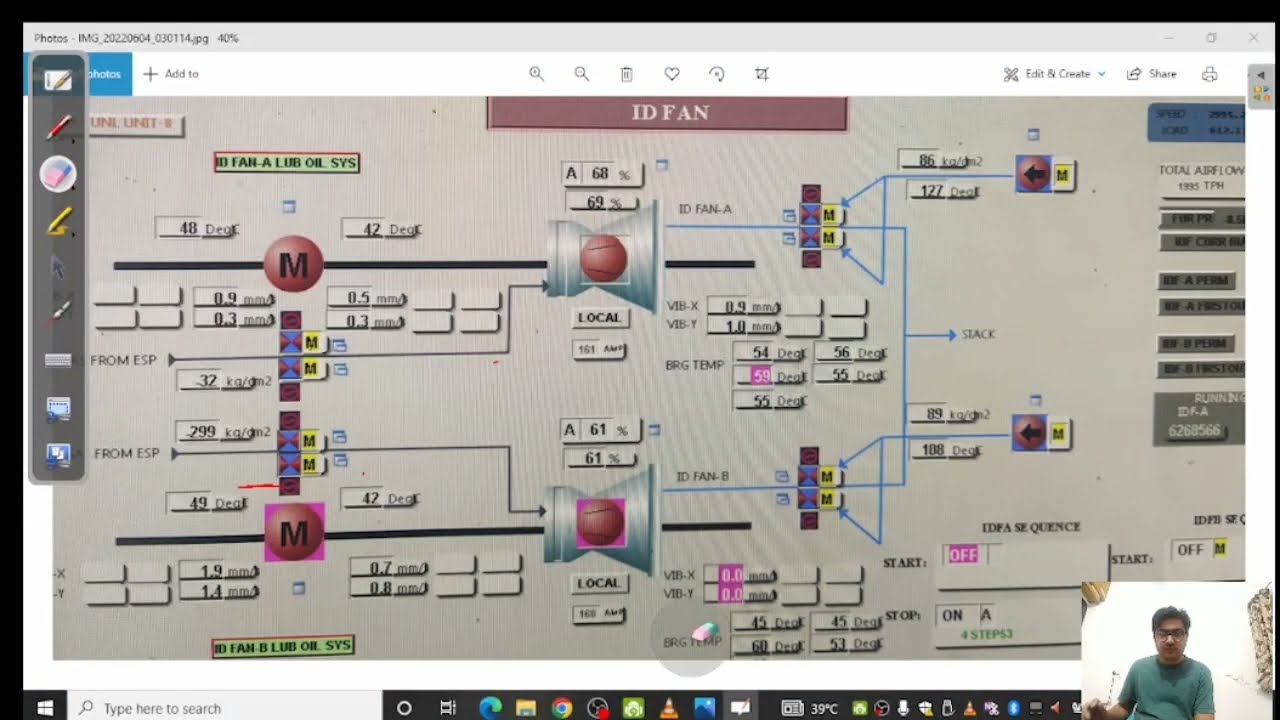
Task: Click LOCAL under ID Fan B
Action: click(x=599, y=582)
